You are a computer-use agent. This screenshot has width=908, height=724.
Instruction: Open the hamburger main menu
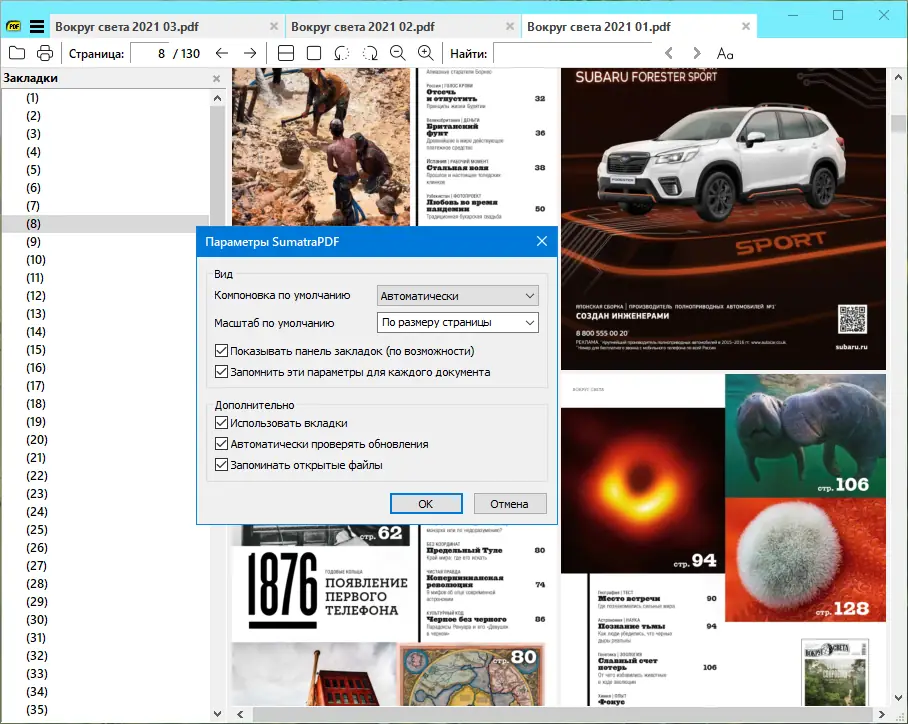pyautogui.click(x=37, y=27)
